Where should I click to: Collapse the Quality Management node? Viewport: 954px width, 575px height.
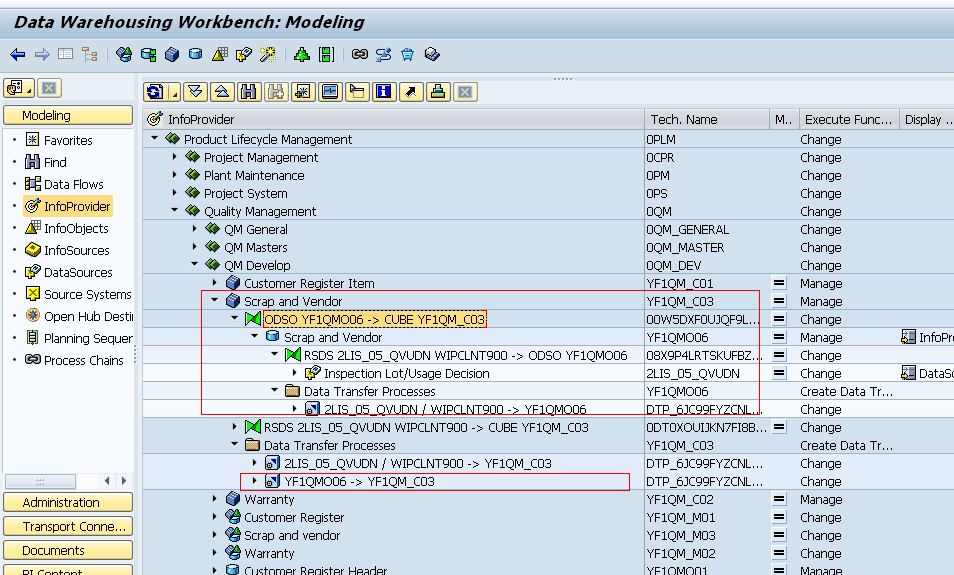click(x=175, y=211)
